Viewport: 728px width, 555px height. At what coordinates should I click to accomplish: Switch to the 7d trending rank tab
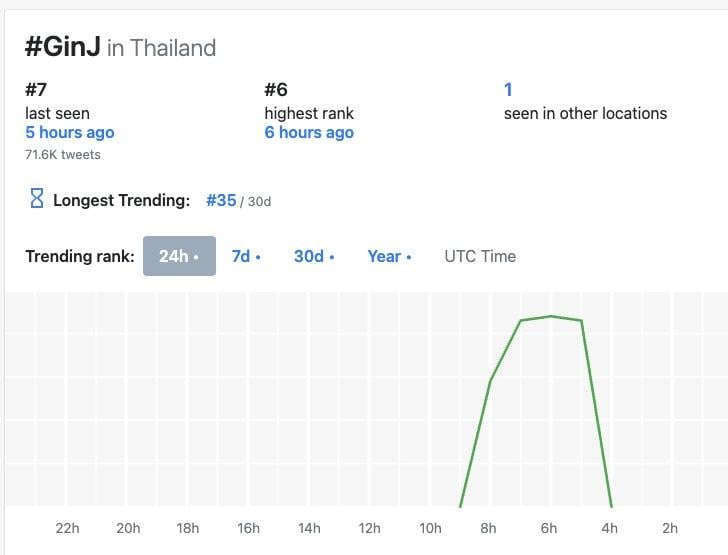[x=246, y=256]
